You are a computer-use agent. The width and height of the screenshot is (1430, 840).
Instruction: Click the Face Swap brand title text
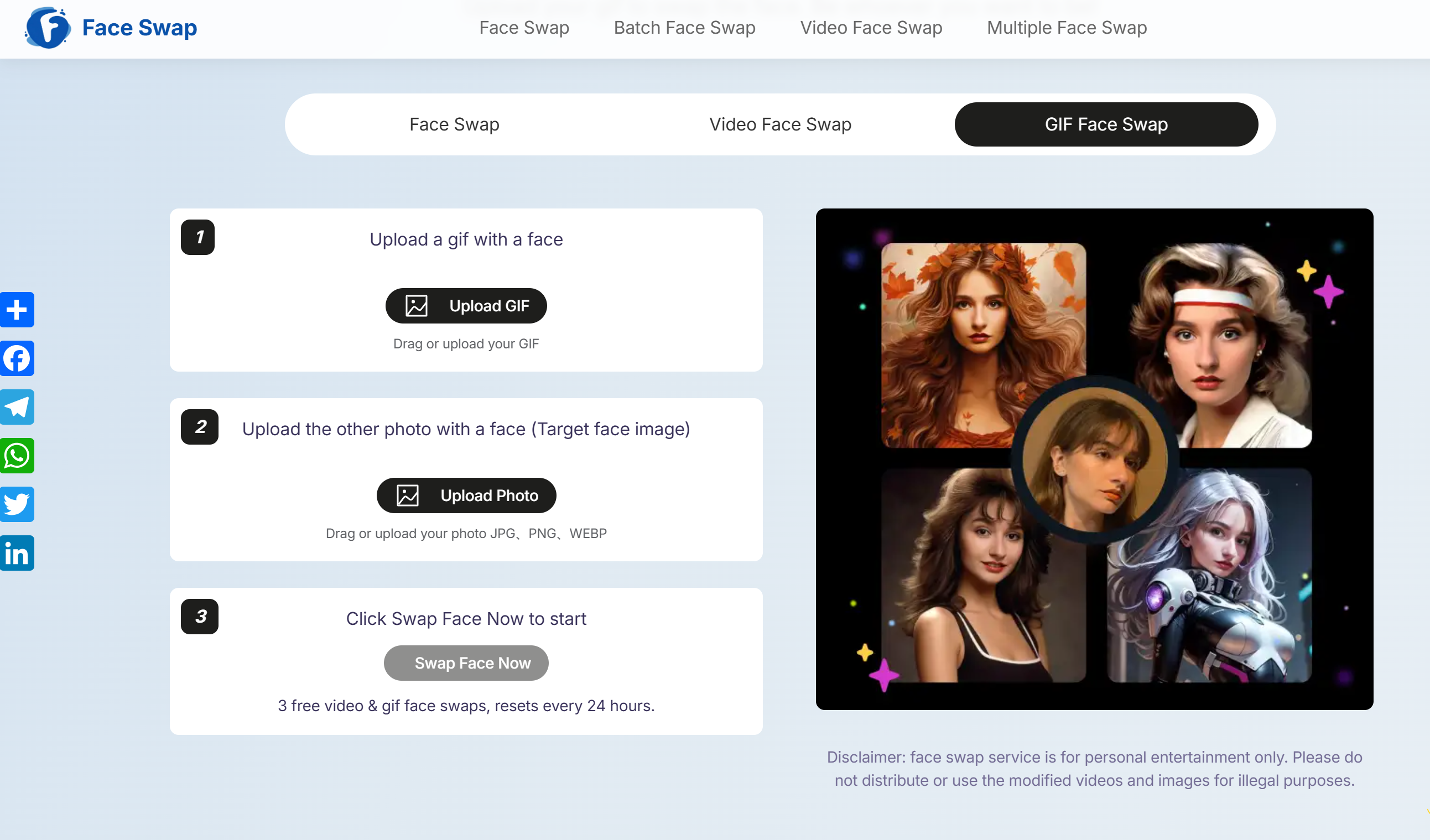coord(139,28)
